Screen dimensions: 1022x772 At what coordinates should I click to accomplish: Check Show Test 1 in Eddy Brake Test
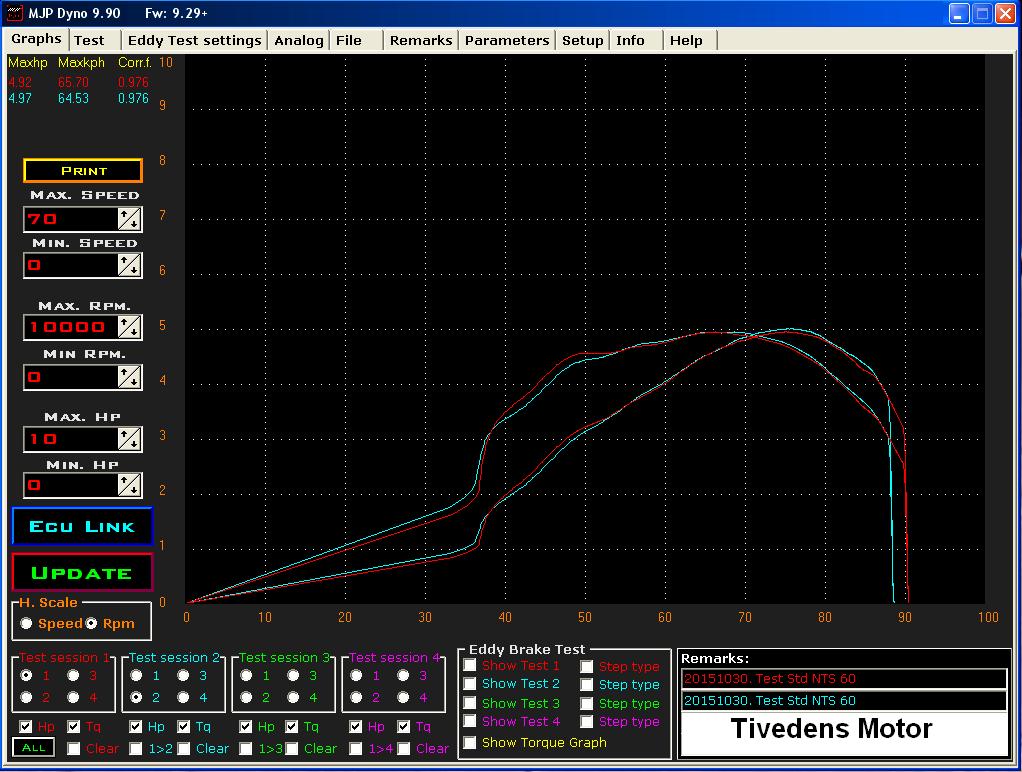[469, 665]
